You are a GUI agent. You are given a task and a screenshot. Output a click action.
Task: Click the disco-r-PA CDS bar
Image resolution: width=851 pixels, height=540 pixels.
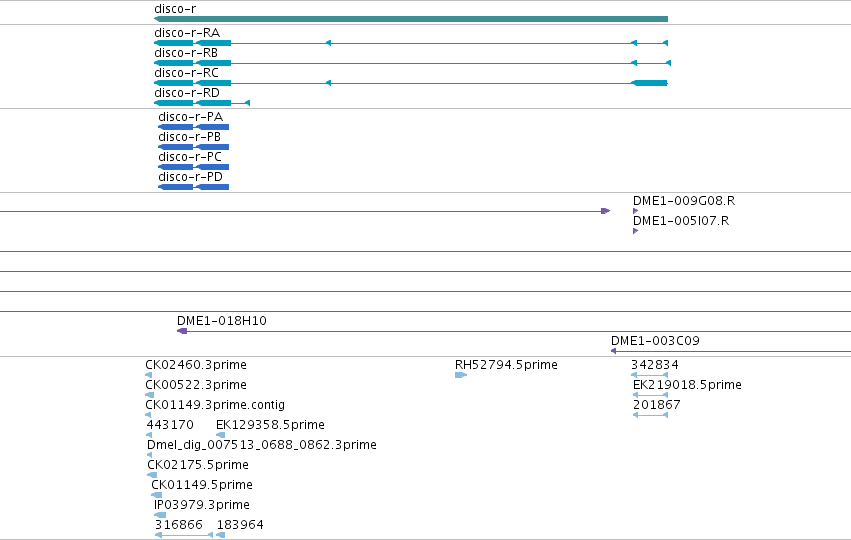pos(193,127)
